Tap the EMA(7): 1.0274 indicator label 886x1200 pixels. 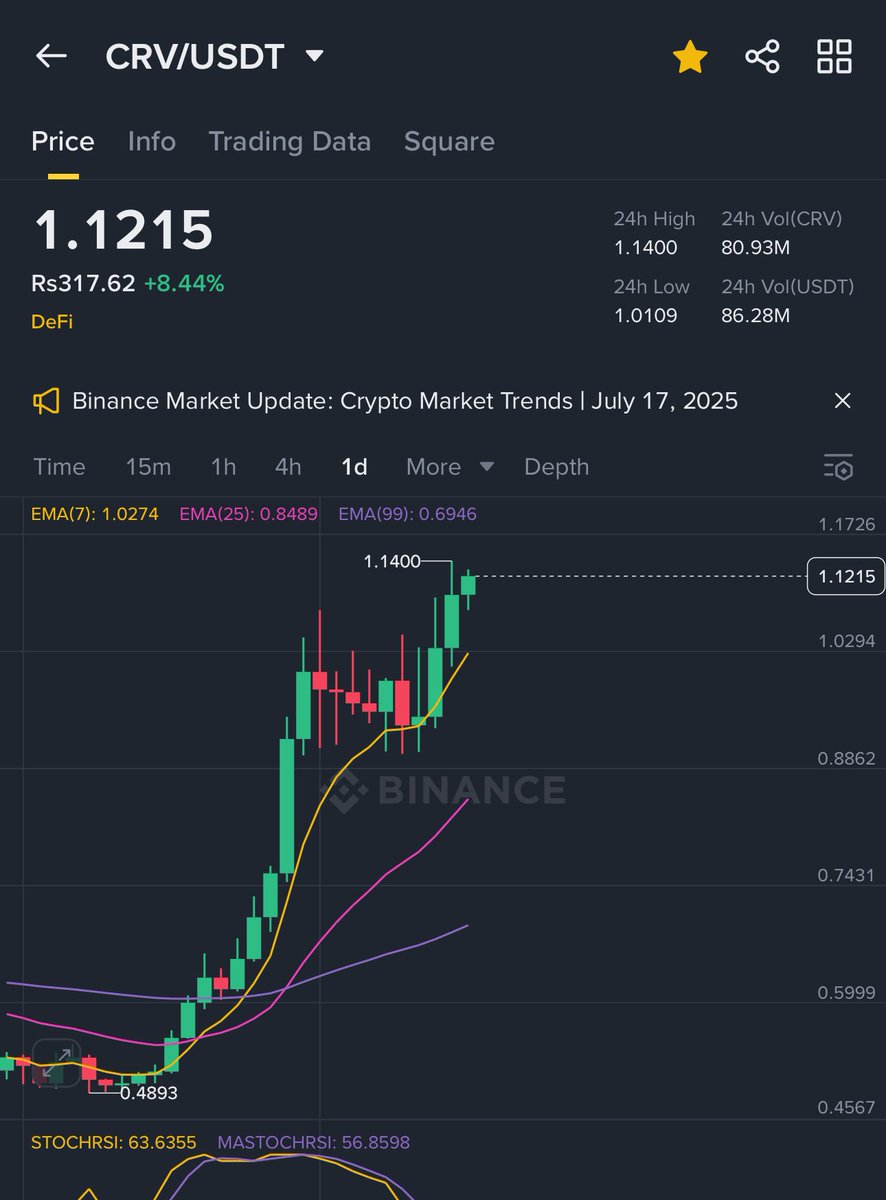95,514
